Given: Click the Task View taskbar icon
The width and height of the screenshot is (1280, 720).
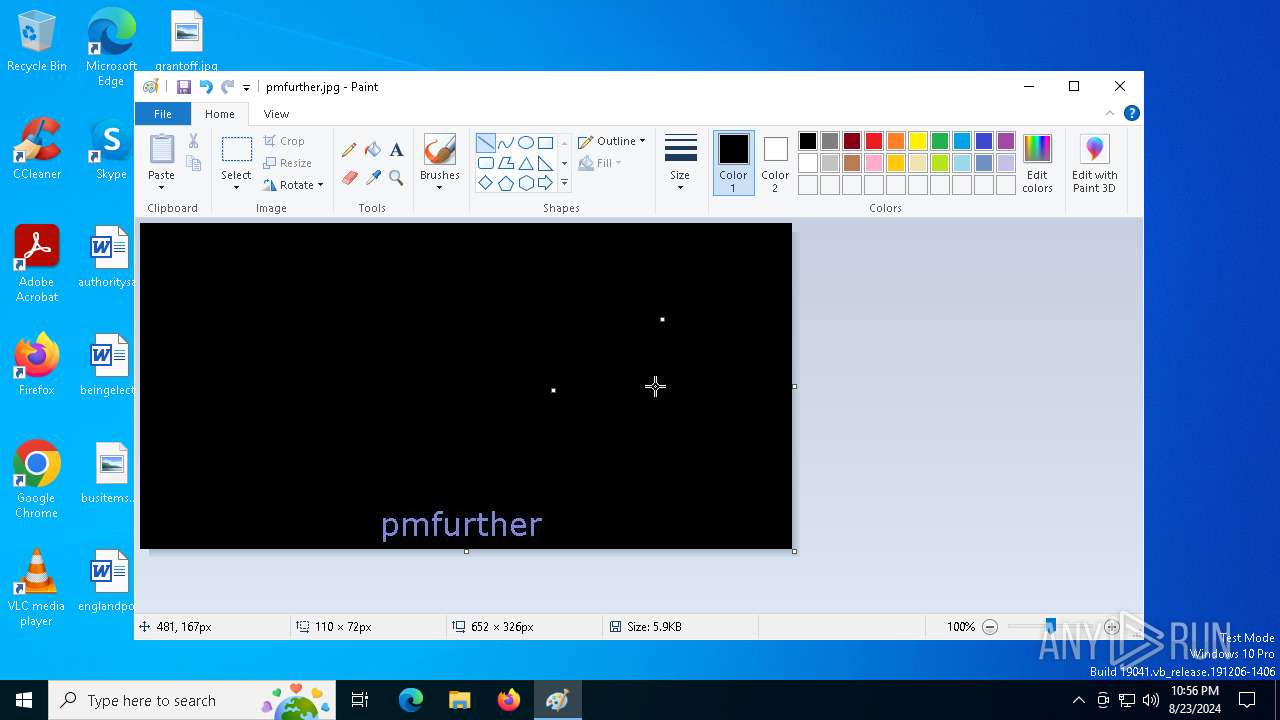Looking at the screenshot, I should click(360, 700).
